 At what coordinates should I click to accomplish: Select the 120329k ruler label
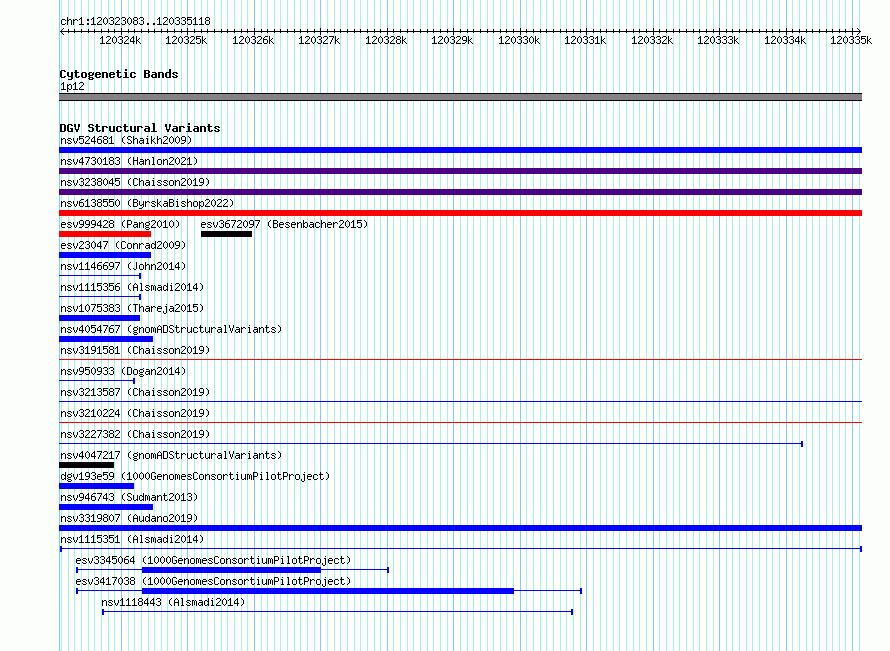pyautogui.click(x=452, y=40)
